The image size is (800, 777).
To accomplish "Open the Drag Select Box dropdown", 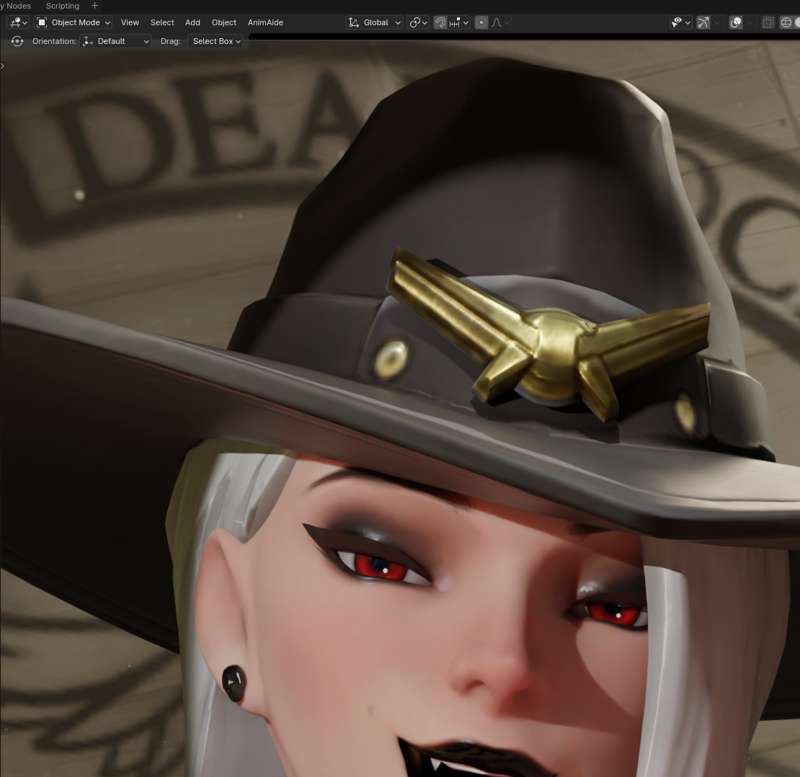I will pyautogui.click(x=216, y=41).
